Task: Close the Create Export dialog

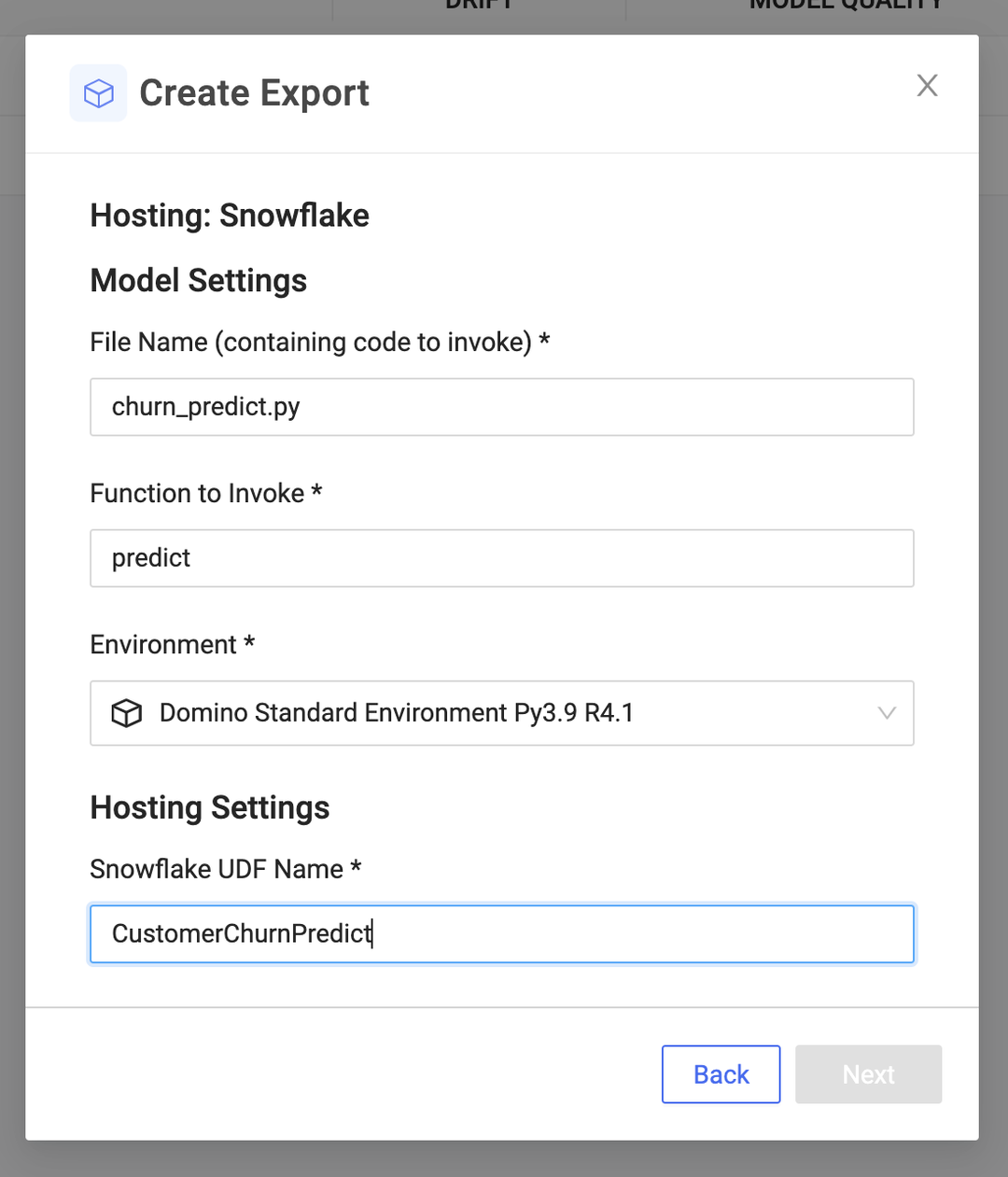Action: point(927,85)
